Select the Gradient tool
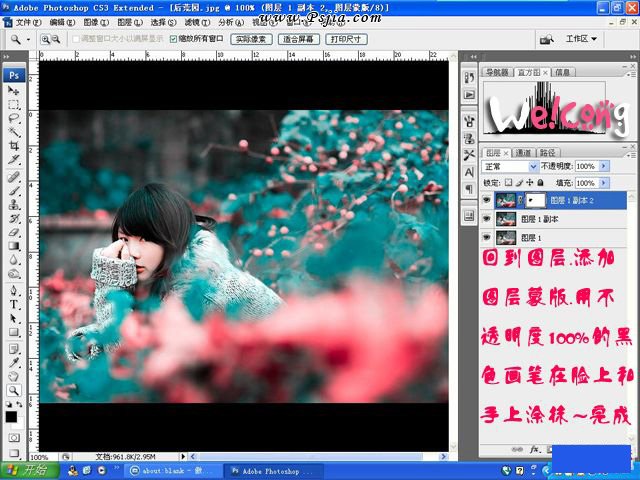640x480 pixels. (x=13, y=246)
